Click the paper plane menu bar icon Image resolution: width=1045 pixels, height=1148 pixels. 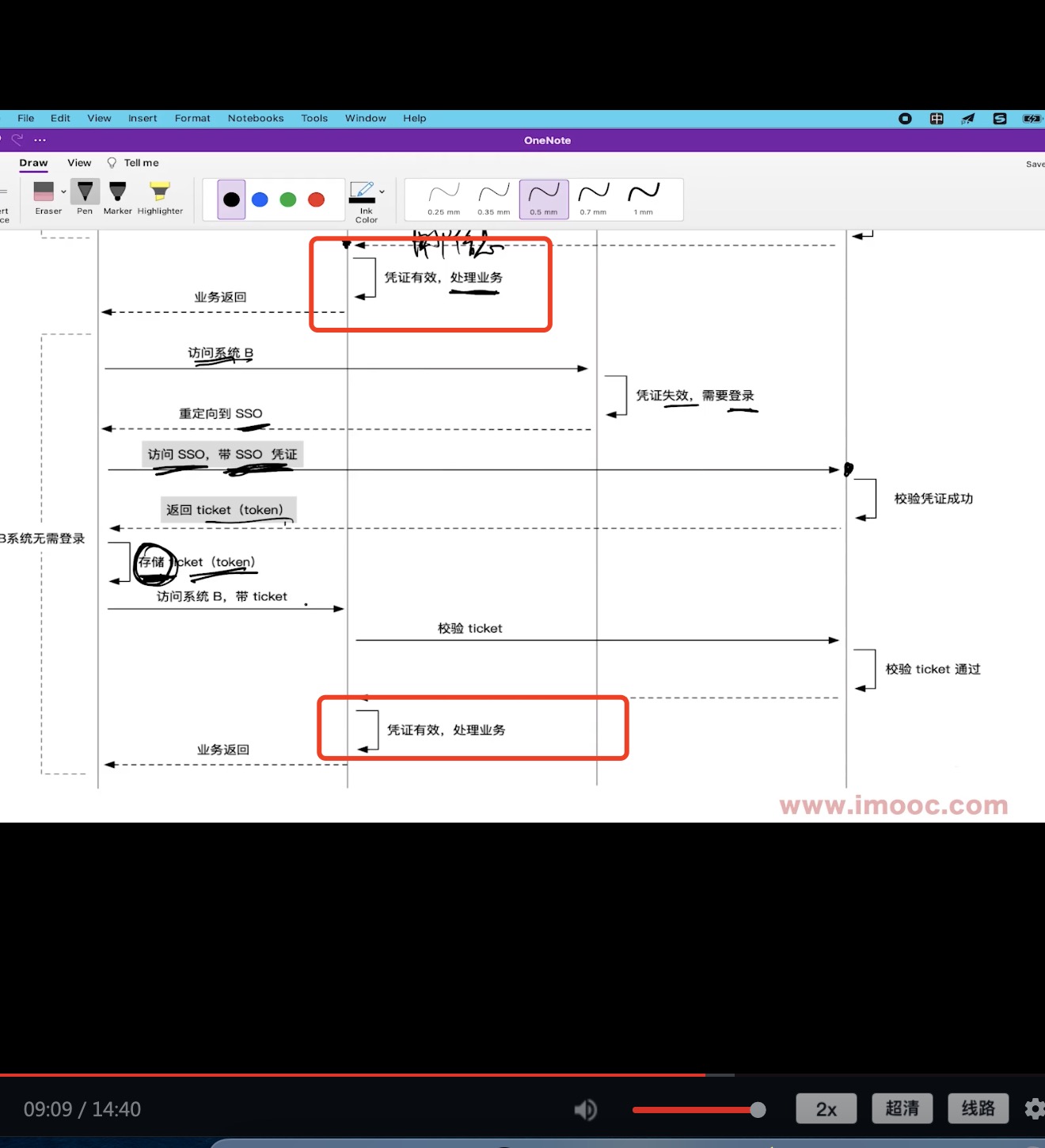pyautogui.click(x=968, y=119)
